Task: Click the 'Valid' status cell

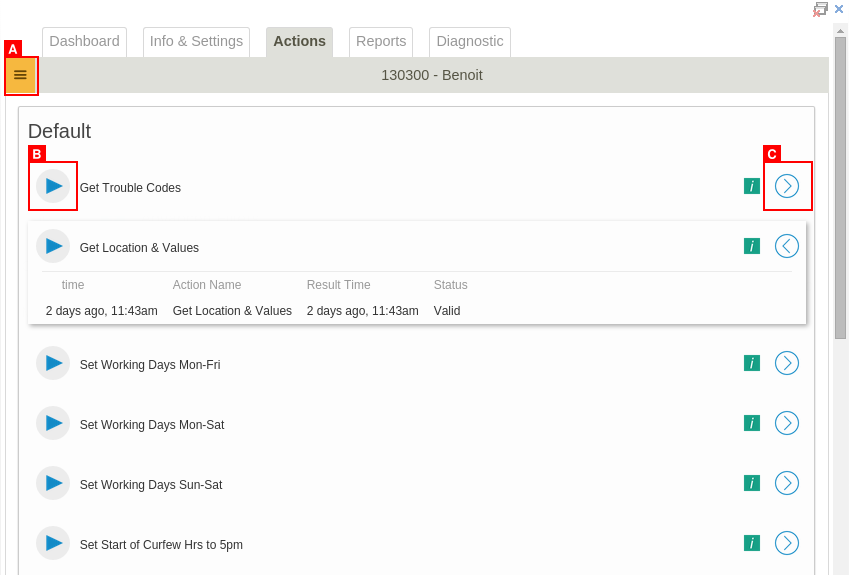Action: 447,311
